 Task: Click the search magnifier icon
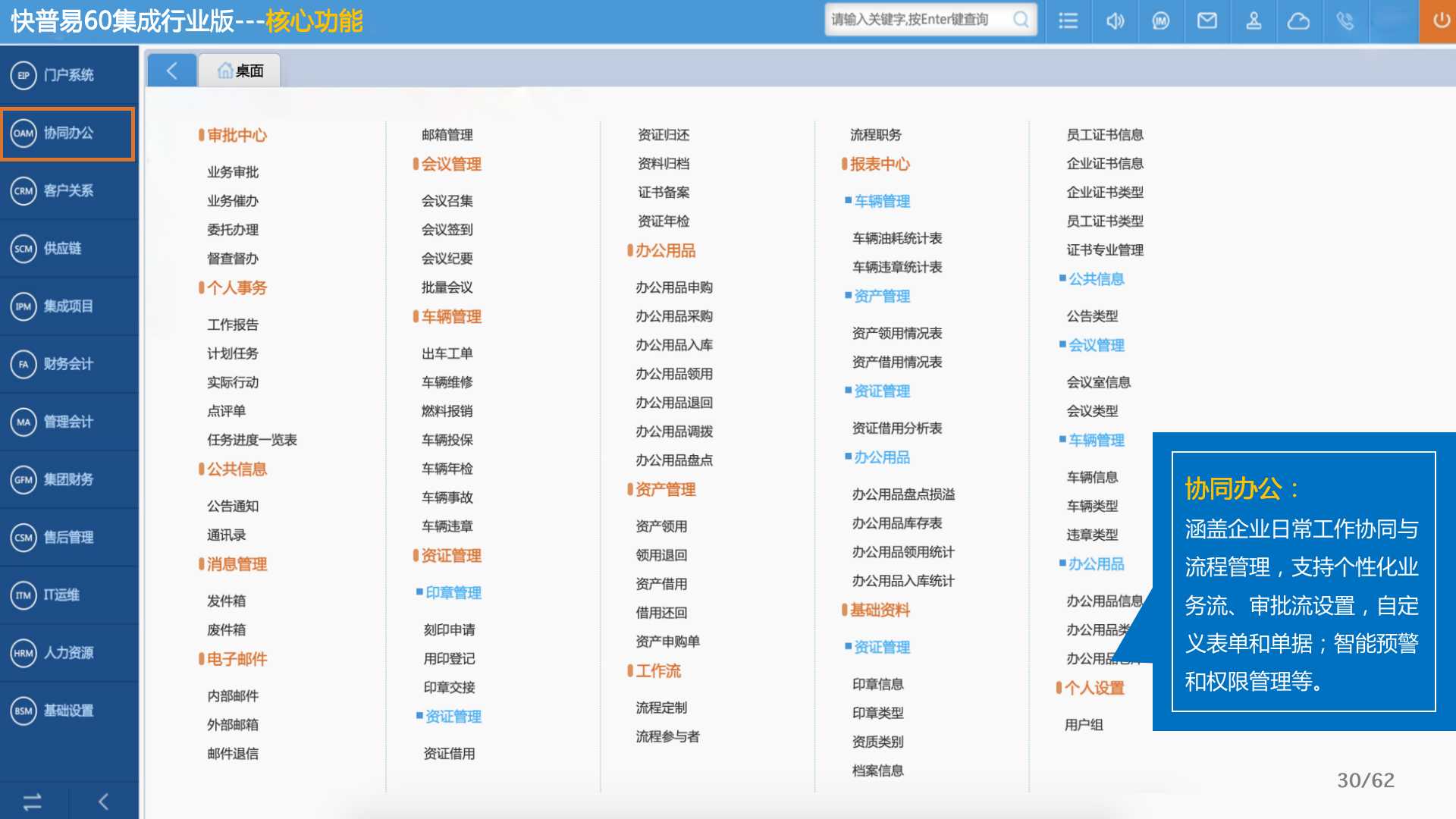click(1021, 20)
